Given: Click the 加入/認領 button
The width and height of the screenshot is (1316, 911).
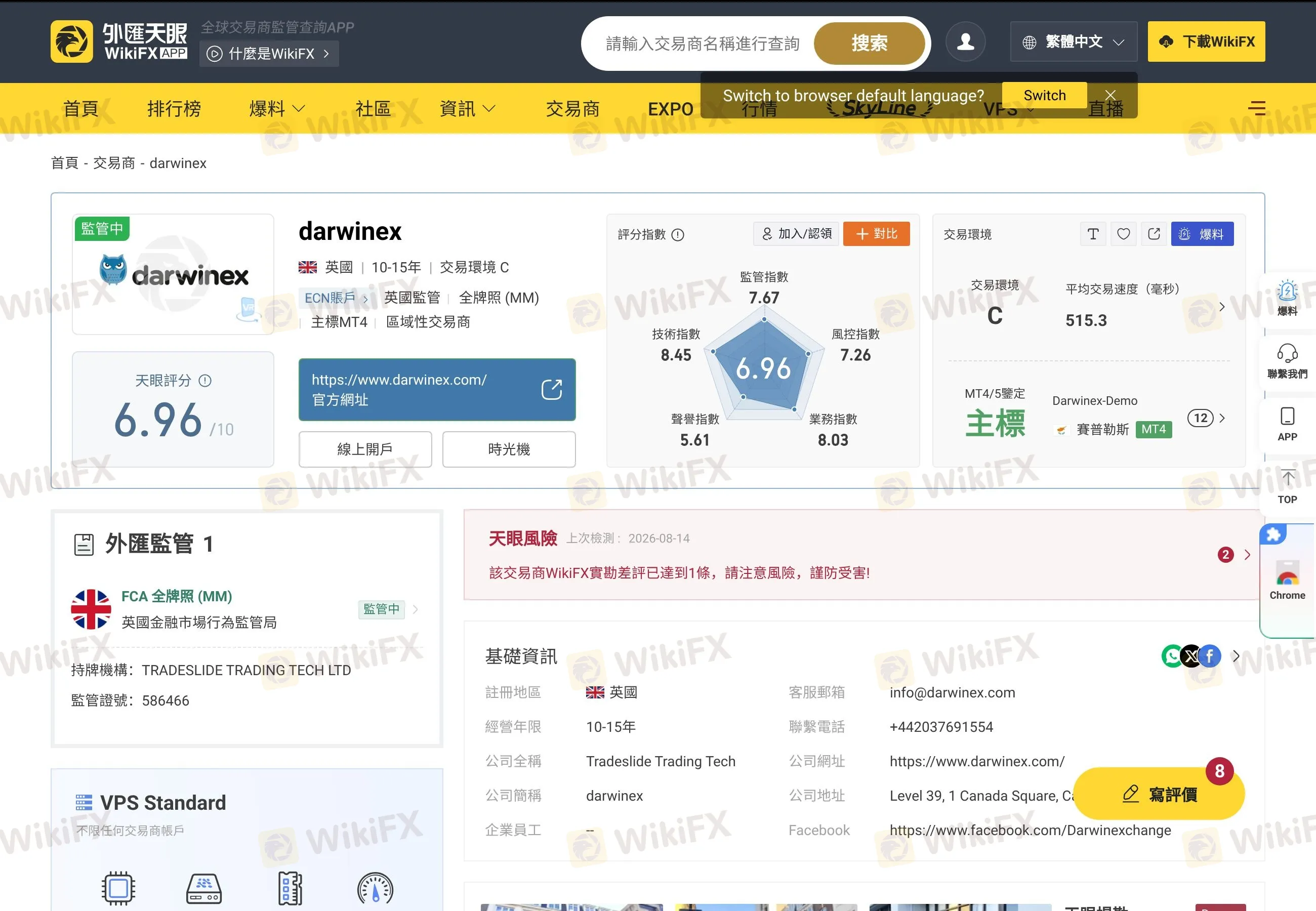Looking at the screenshot, I should (x=796, y=233).
